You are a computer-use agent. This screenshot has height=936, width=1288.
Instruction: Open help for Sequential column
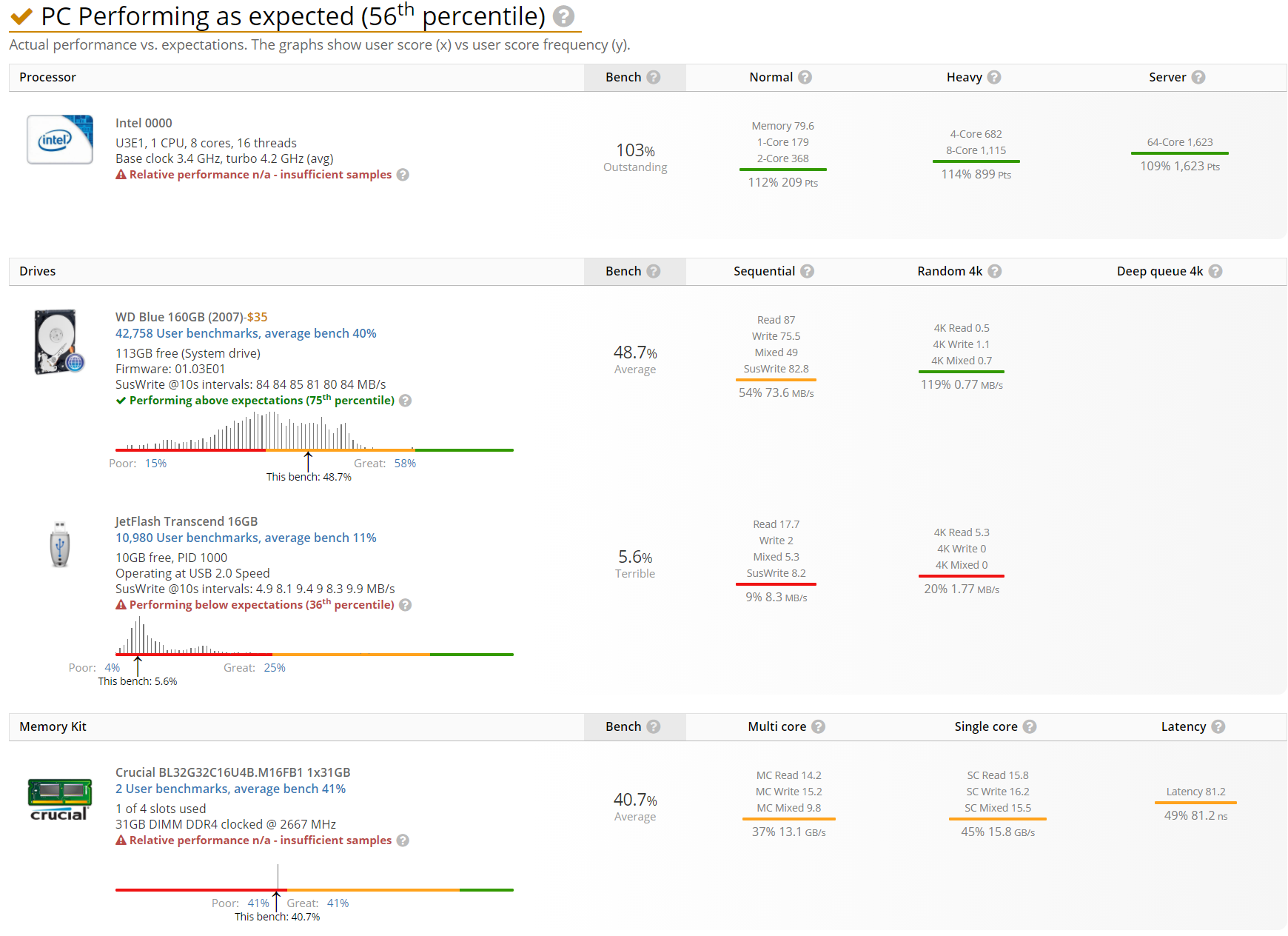tap(808, 271)
